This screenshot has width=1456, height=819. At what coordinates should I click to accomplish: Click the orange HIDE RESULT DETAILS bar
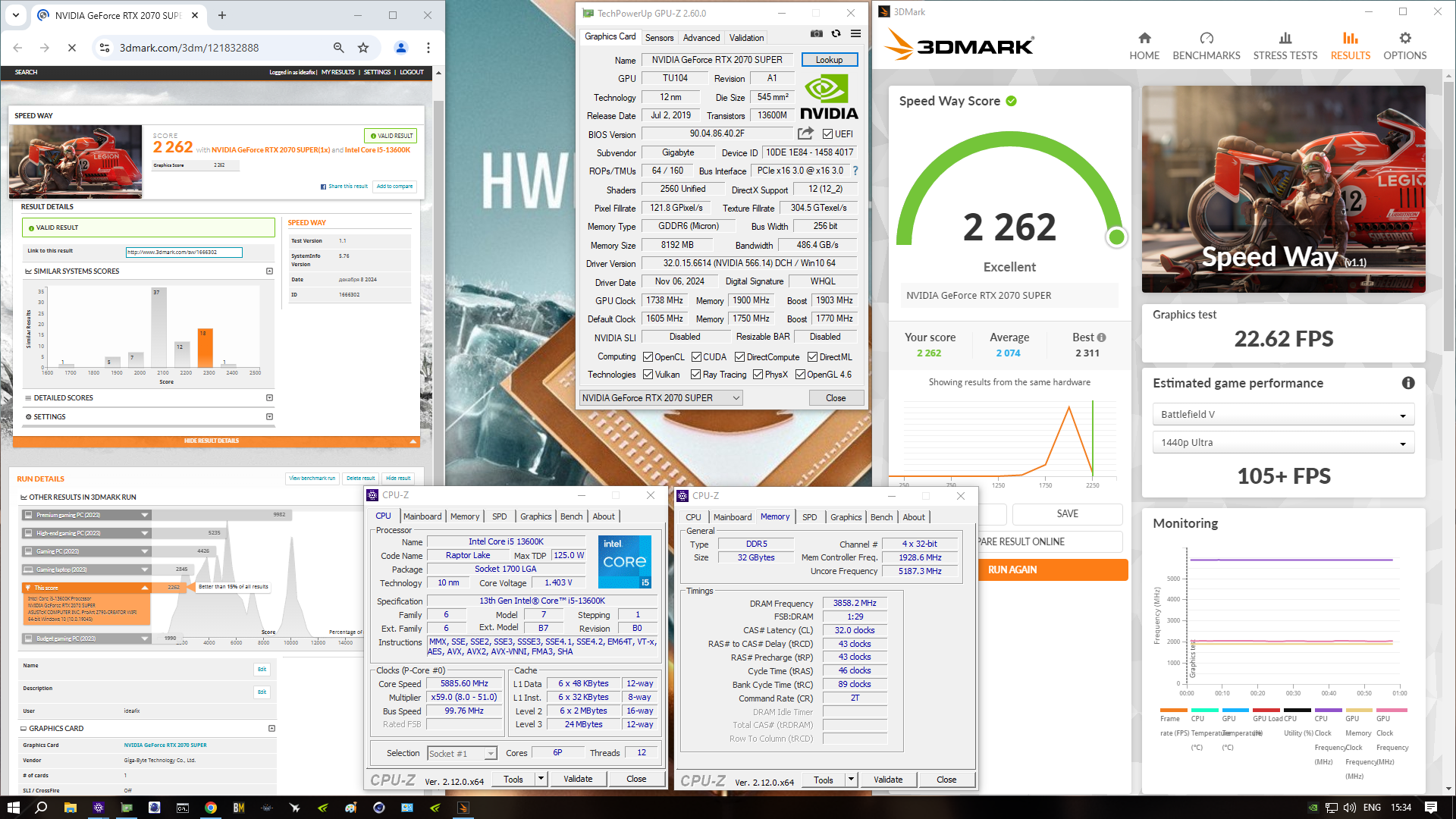point(216,441)
